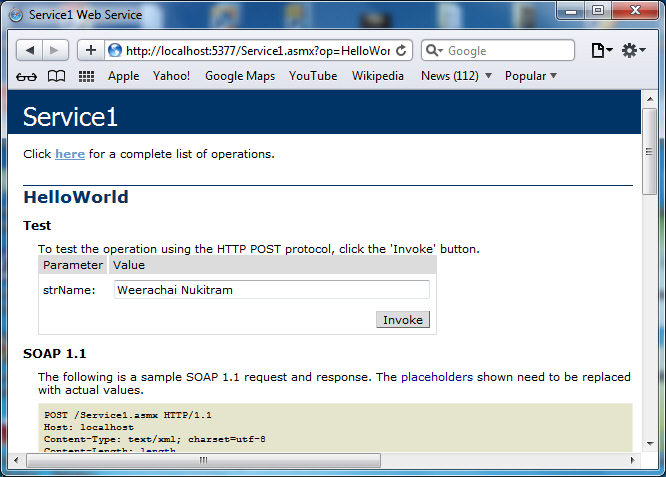Open search magnifier dropdown

(x=434, y=51)
